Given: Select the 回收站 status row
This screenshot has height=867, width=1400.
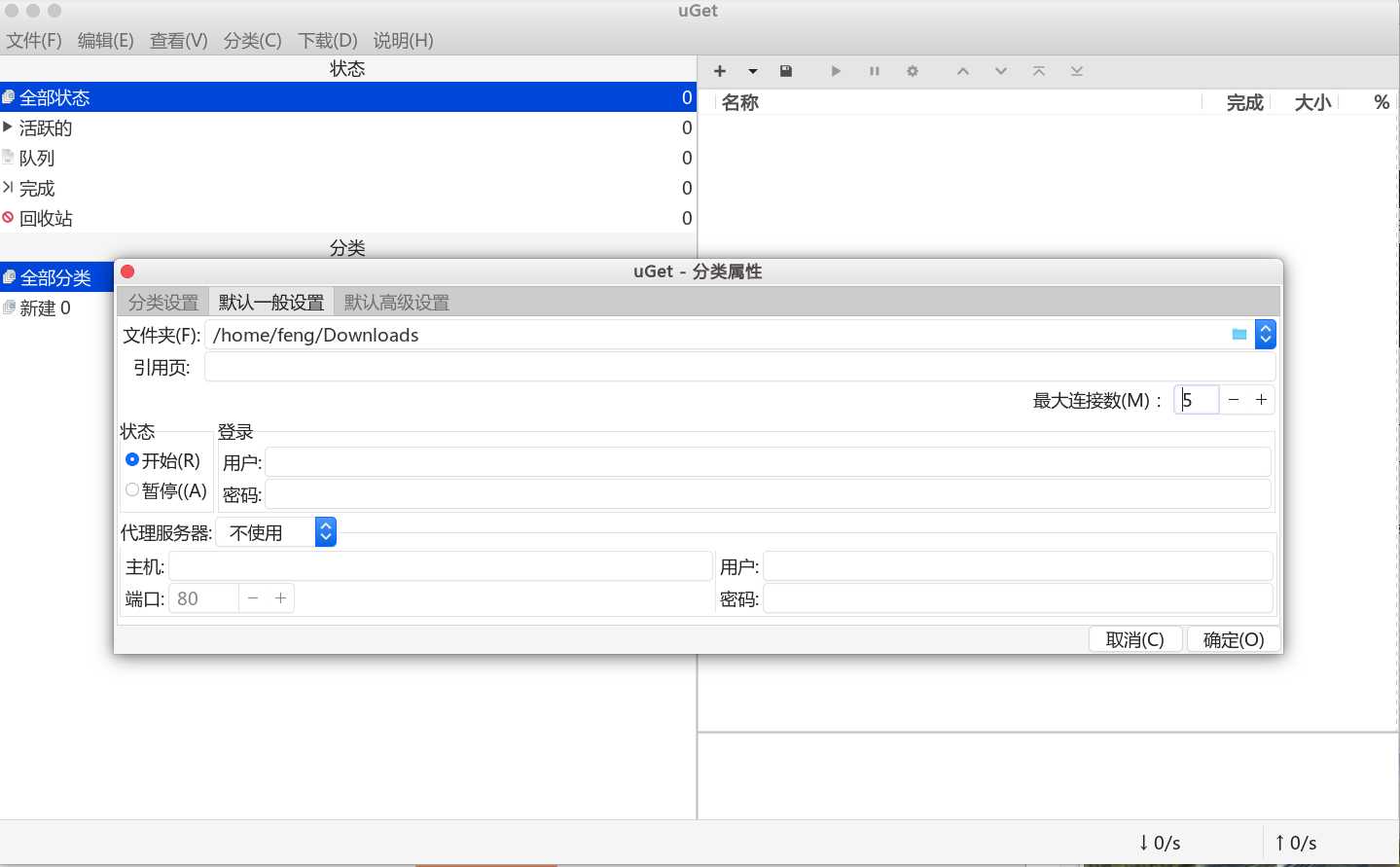Looking at the screenshot, I should point(348,218).
